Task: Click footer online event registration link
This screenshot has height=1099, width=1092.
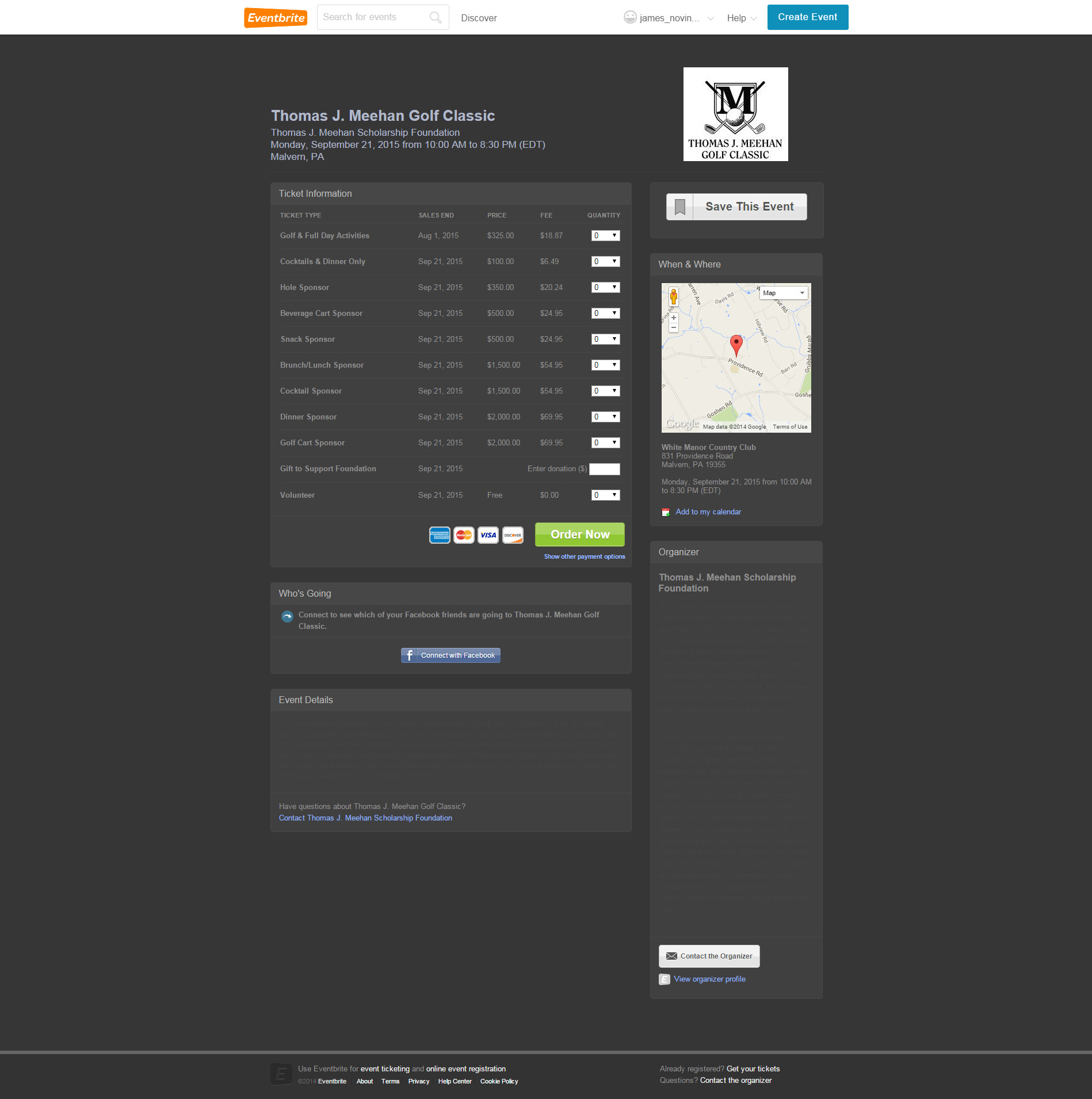Action: click(465, 1069)
